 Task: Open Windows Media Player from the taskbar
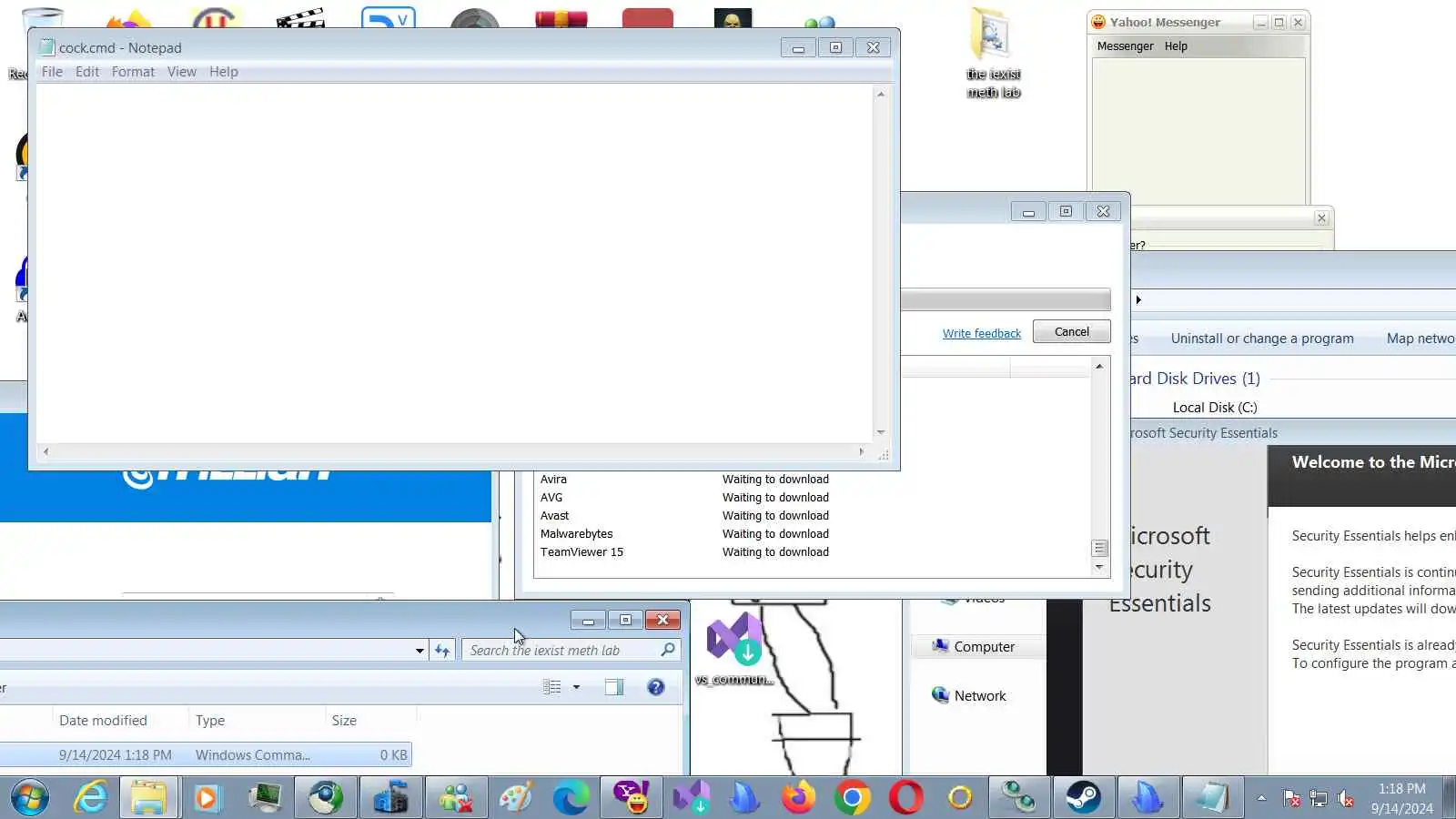pos(207,798)
